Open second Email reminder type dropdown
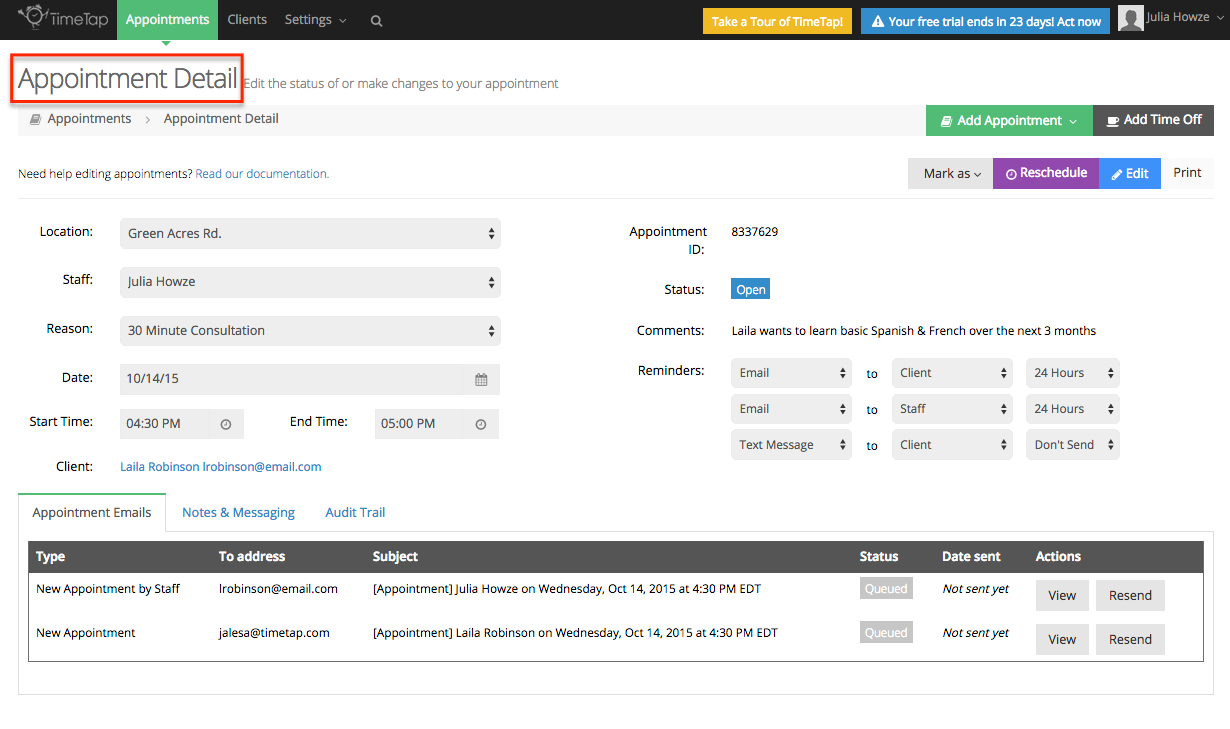The height and width of the screenshot is (729, 1230). click(791, 409)
